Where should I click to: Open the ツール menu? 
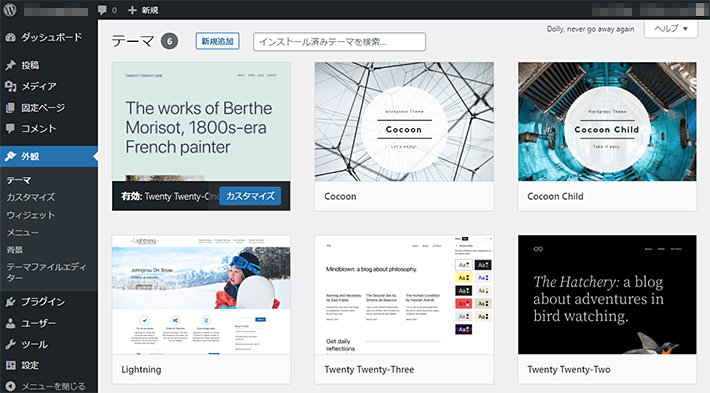pyautogui.click(x=49, y=344)
